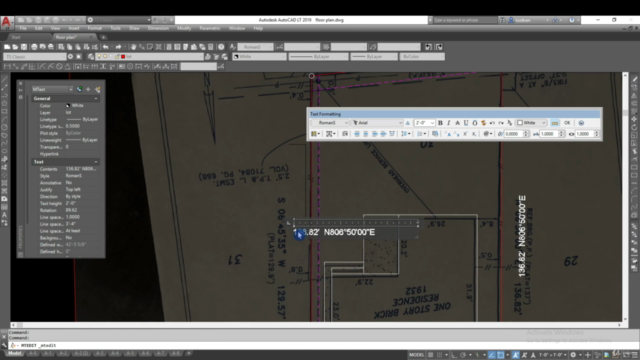The image size is (640, 360).
Task: Collapse the General section in Properties
Action: [x=96, y=98]
